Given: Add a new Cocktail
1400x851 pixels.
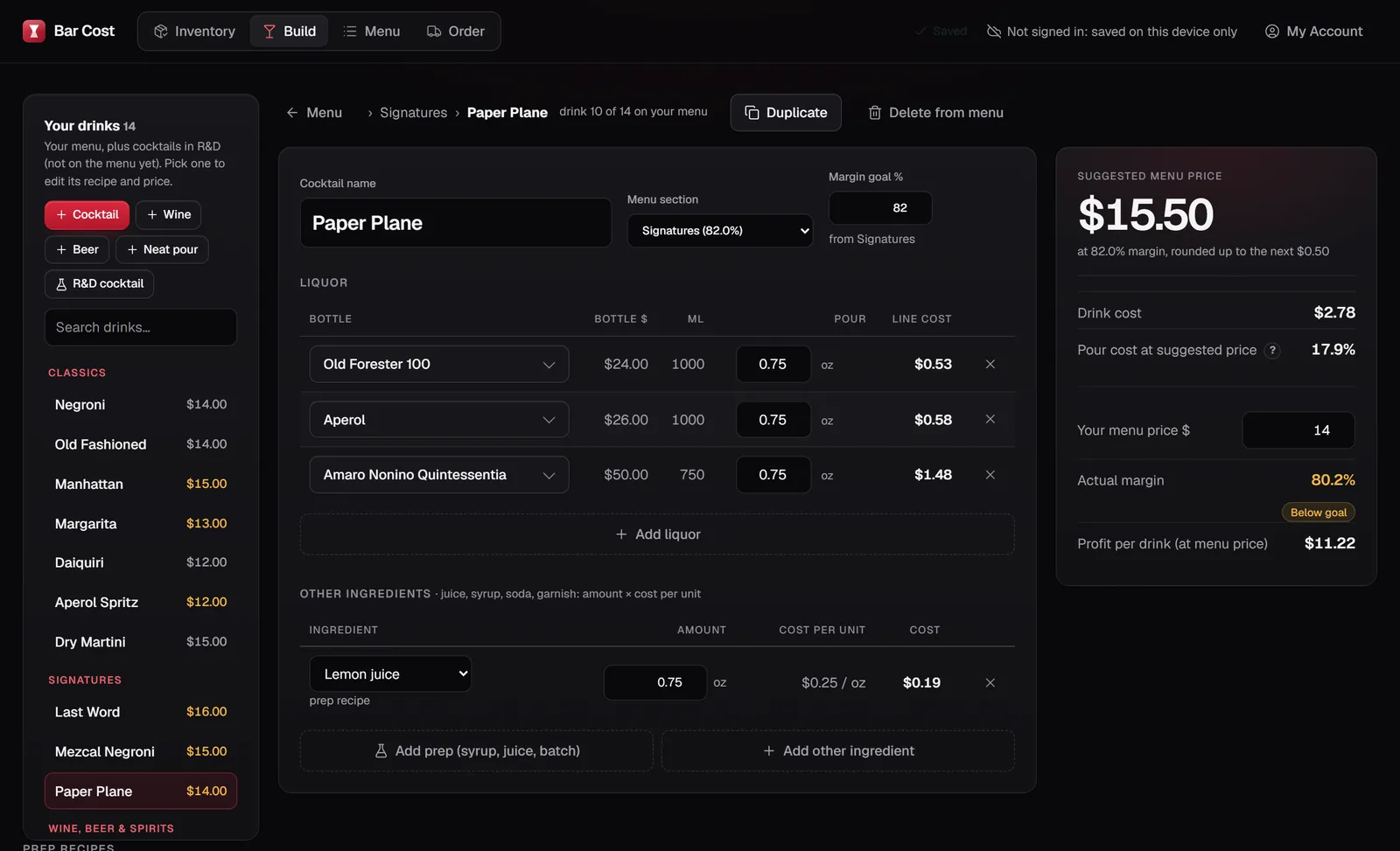Looking at the screenshot, I should tap(87, 215).
